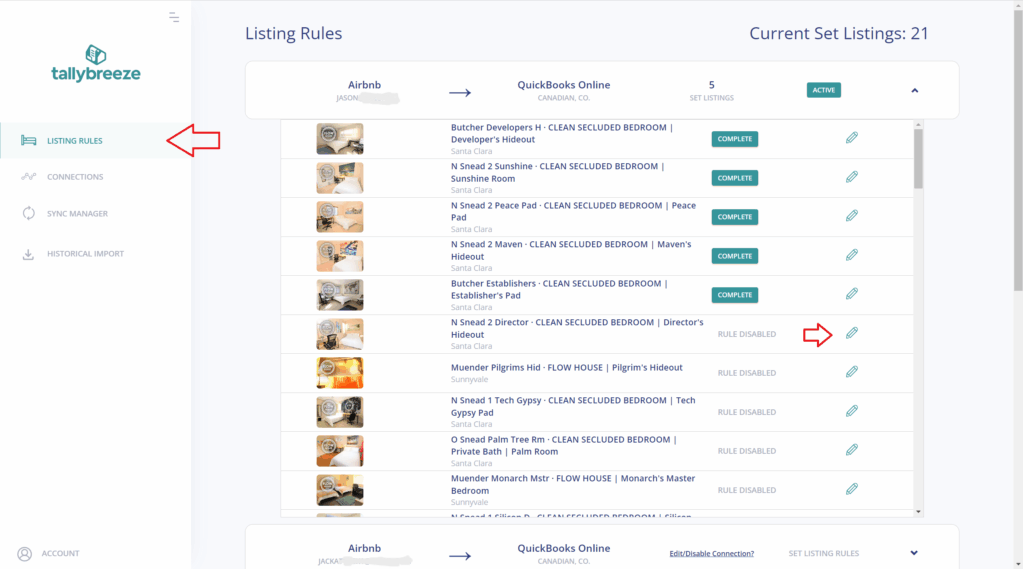Collapse the first Airbnb connection panel
This screenshot has height=569, width=1023.
pos(914,91)
